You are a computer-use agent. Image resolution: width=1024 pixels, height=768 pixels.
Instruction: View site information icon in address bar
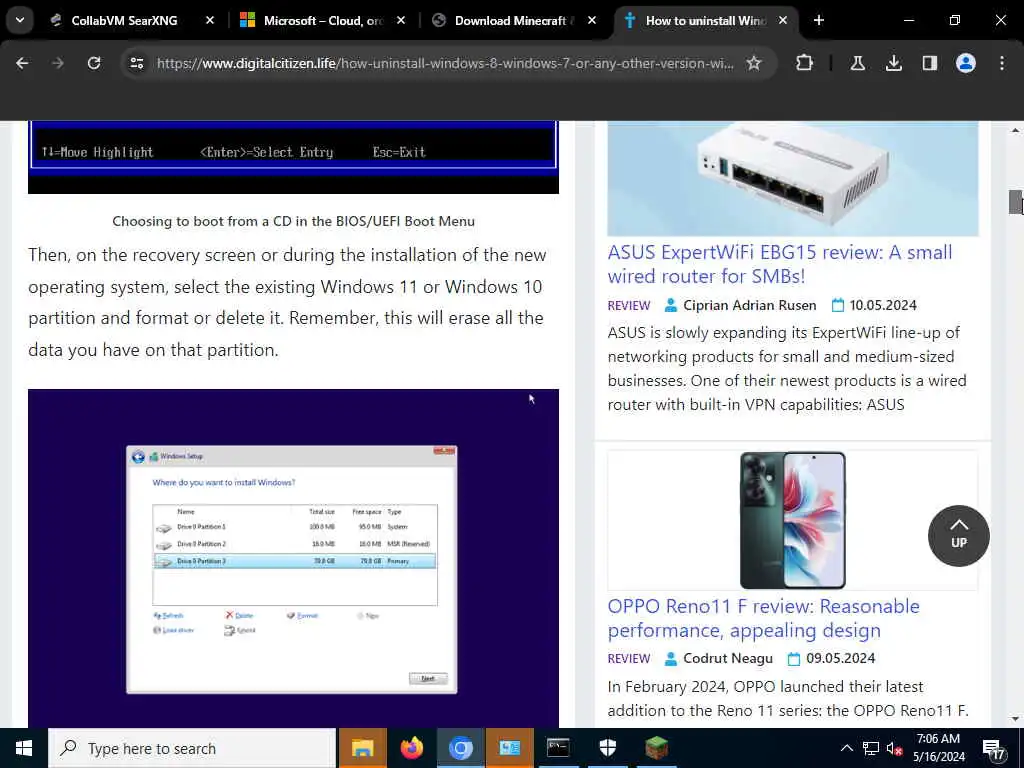point(137,63)
